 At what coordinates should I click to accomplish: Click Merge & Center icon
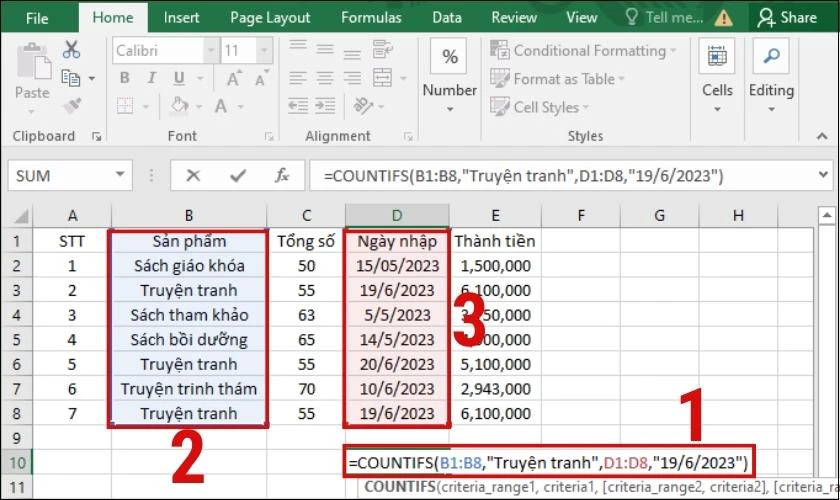coord(382,78)
